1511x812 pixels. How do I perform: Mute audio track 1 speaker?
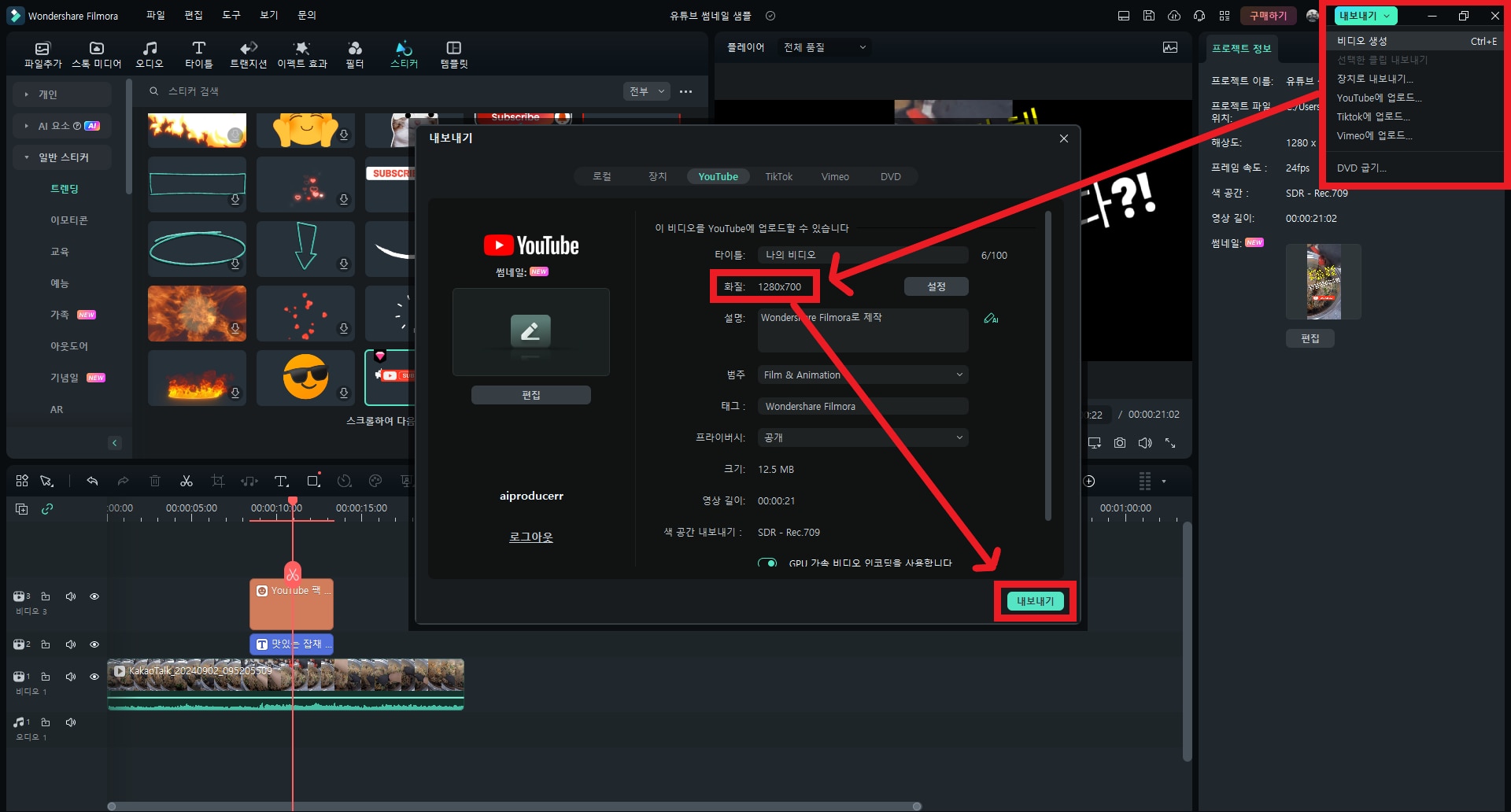[x=71, y=722]
